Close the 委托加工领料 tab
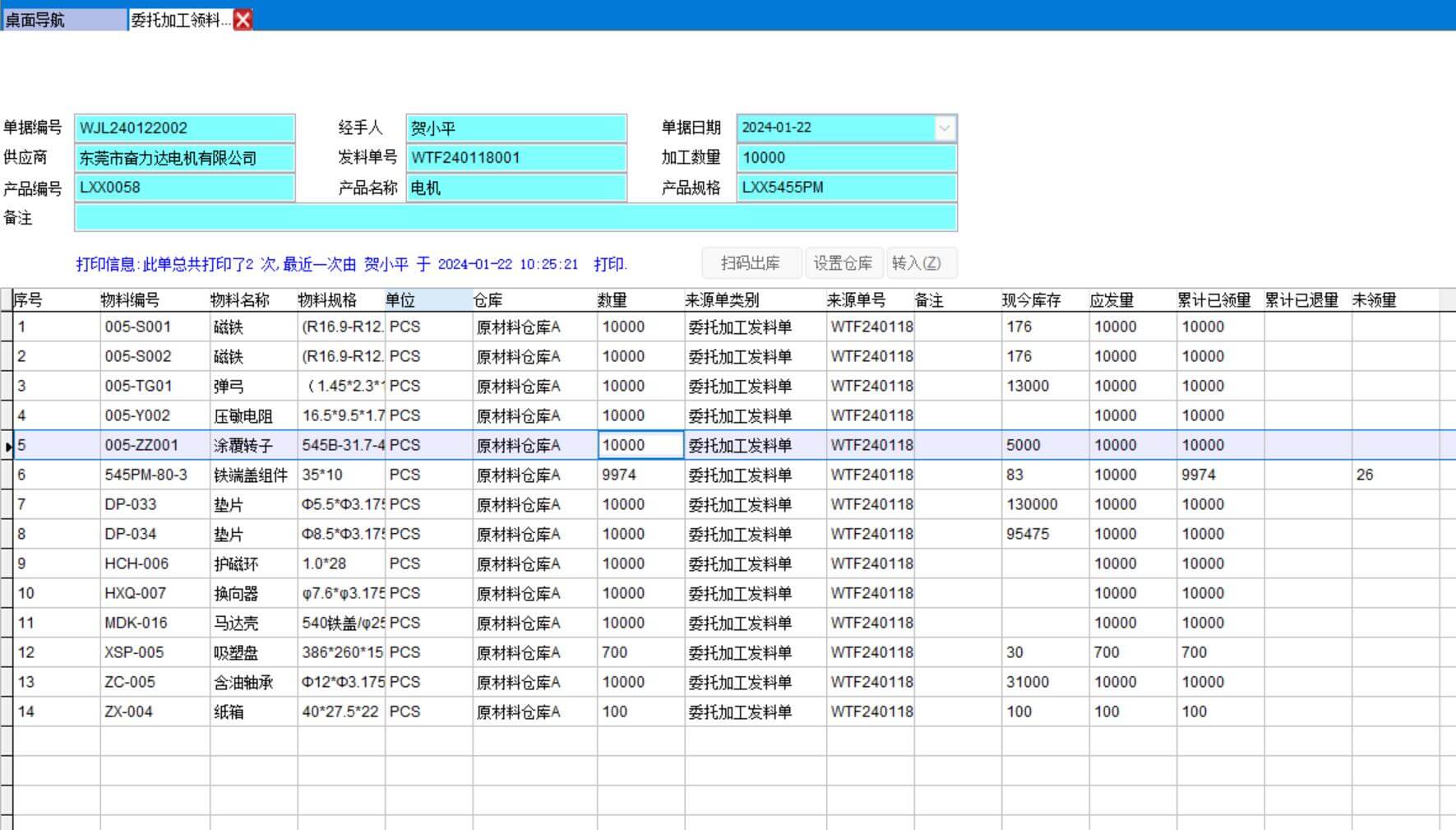 [243, 20]
